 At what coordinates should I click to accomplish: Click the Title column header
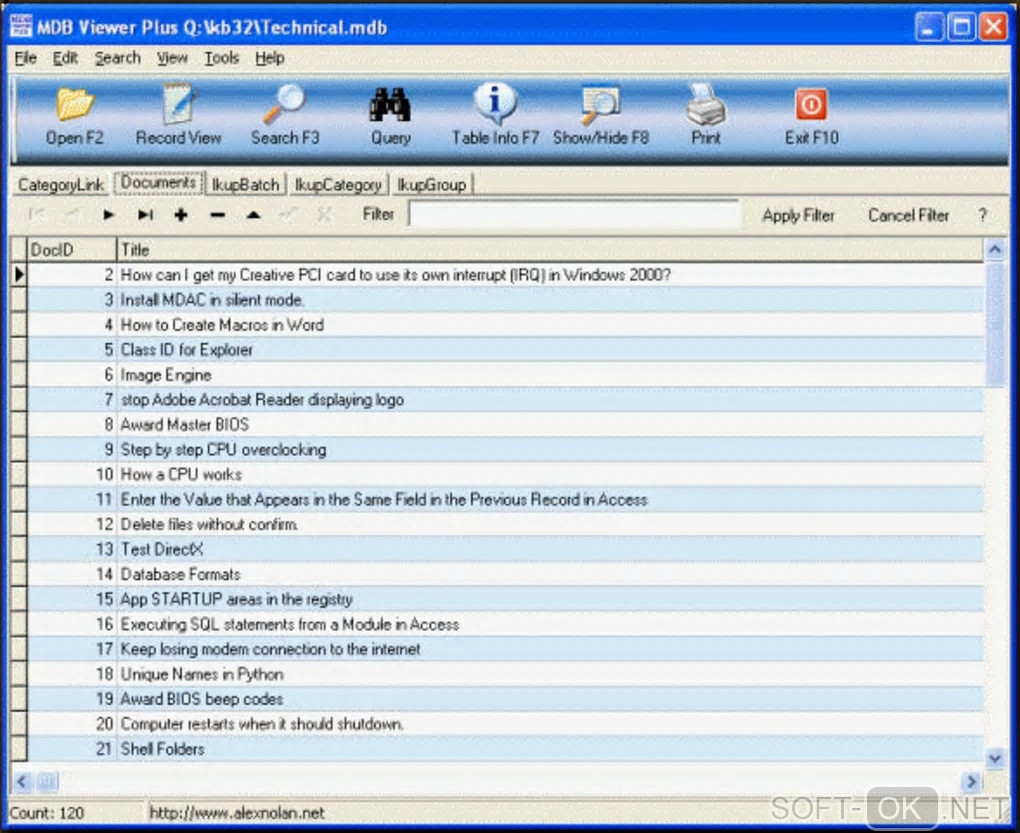tap(550, 250)
